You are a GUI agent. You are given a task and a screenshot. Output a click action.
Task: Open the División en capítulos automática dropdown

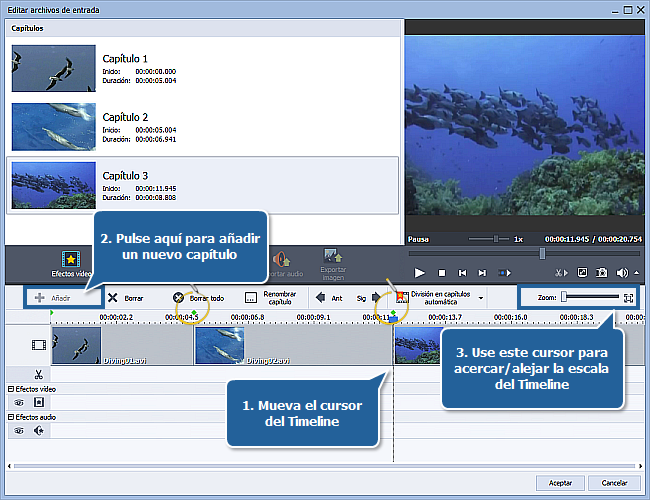coord(481,298)
